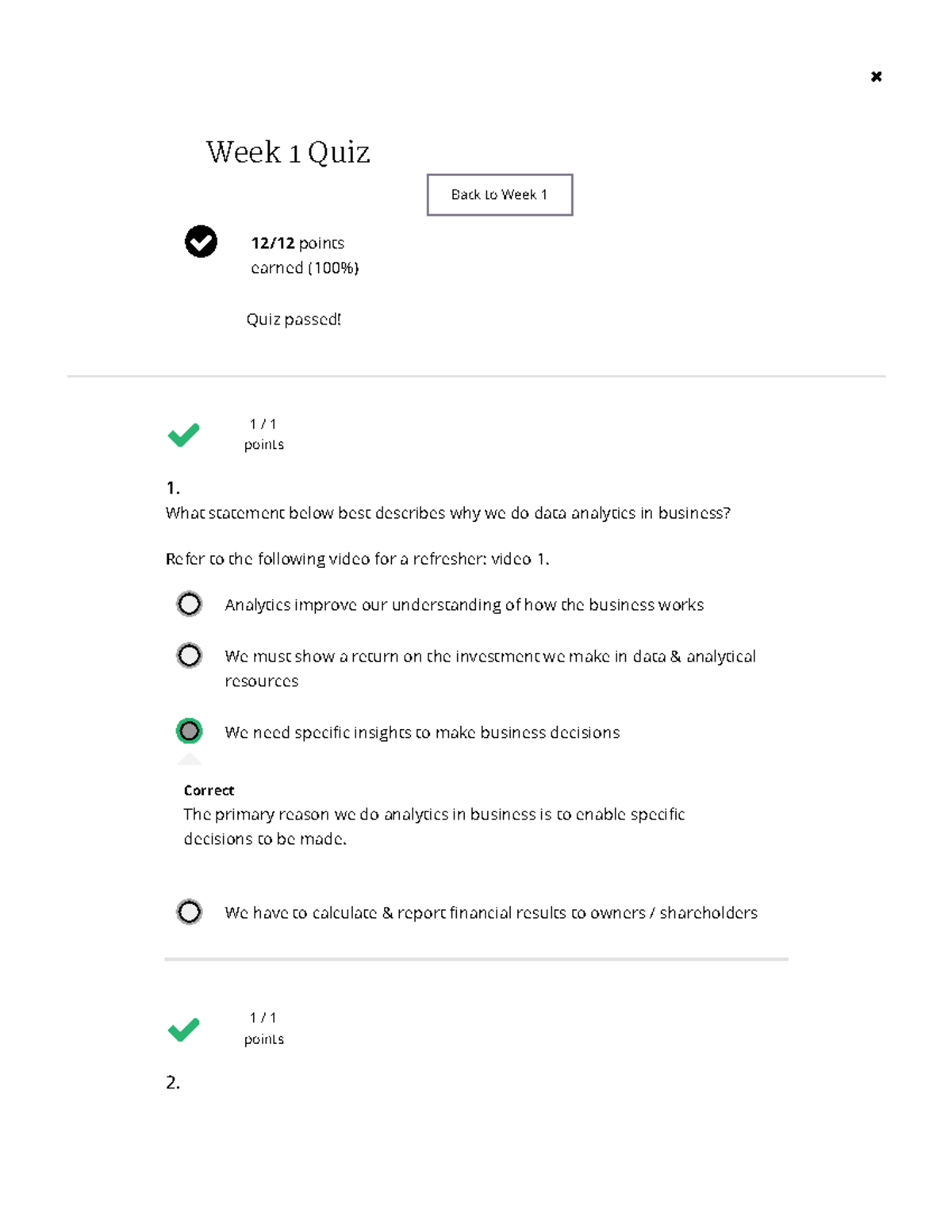
Task: Click the 'Week 1 Quiz' title
Action: [x=288, y=152]
